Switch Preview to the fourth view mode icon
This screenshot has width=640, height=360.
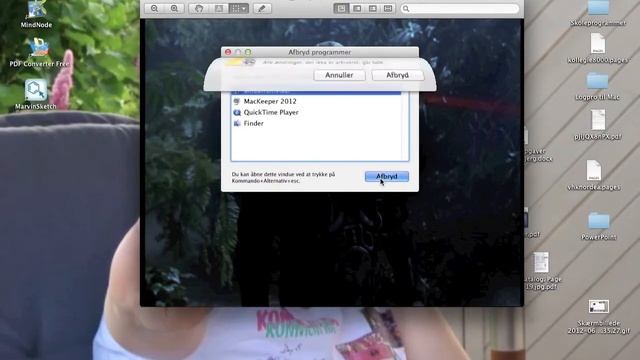click(388, 8)
